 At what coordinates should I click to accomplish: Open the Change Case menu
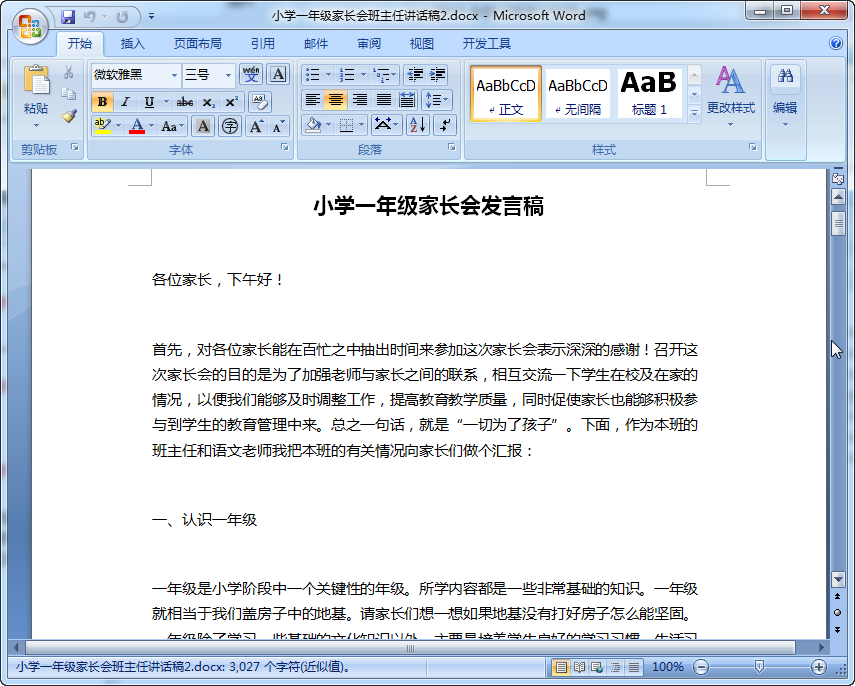[x=173, y=127]
